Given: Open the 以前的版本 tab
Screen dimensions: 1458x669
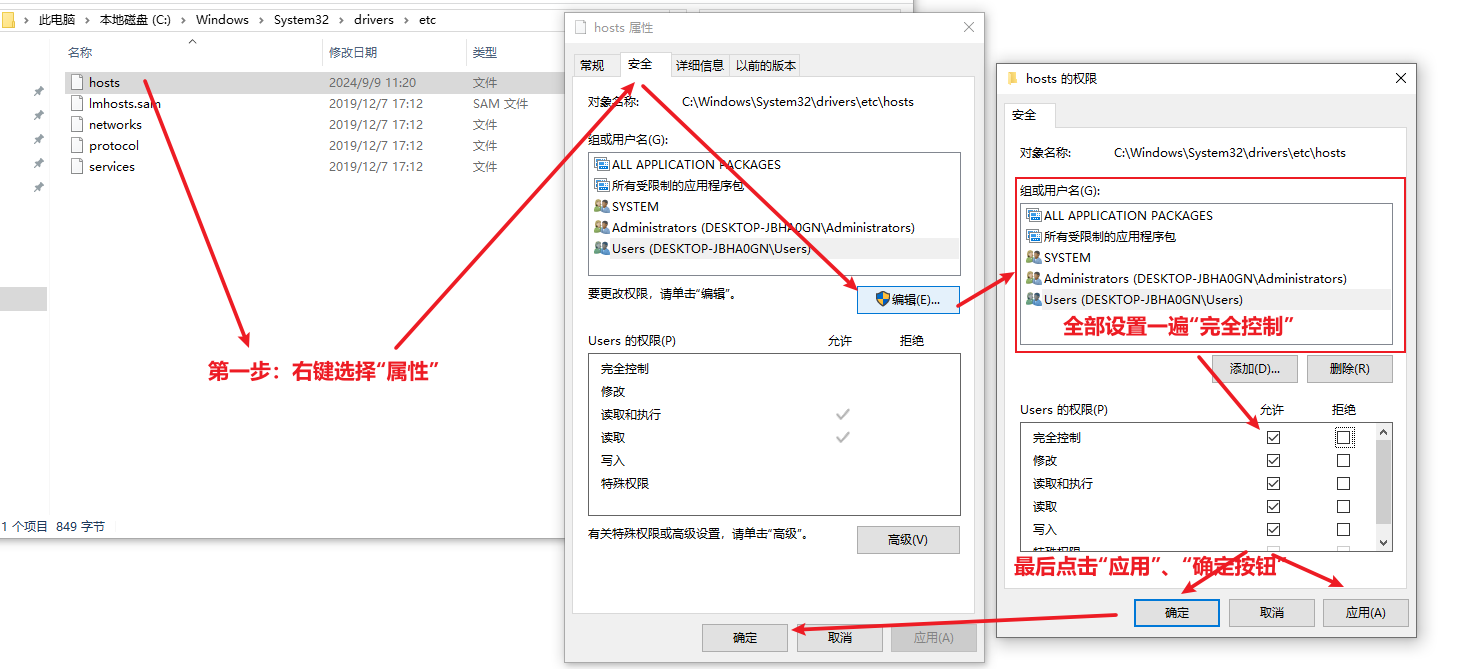Looking at the screenshot, I should 766,65.
